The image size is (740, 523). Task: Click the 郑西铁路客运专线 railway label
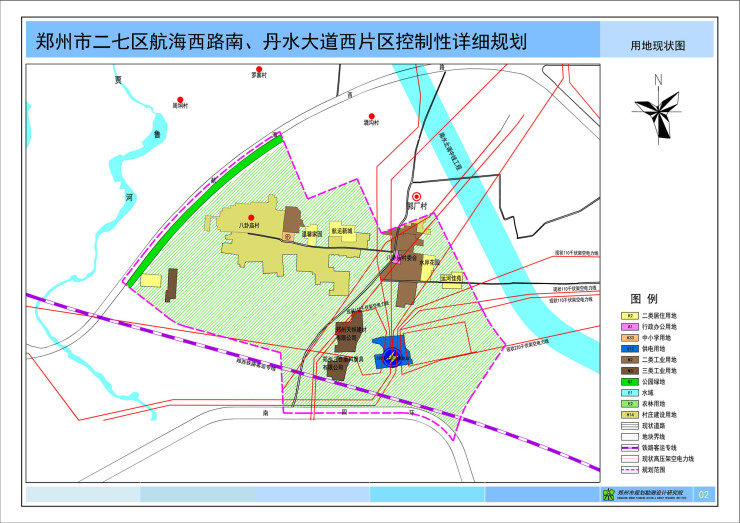[x=256, y=364]
